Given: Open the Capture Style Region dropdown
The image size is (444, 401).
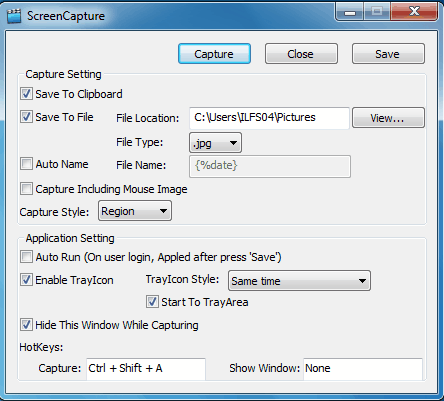Looking at the screenshot, I should click(x=135, y=211).
